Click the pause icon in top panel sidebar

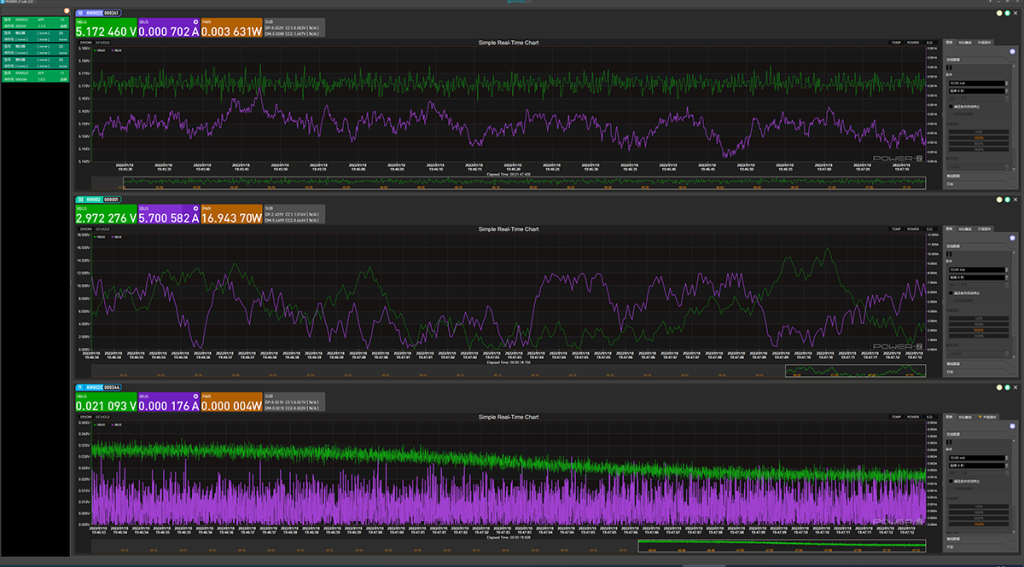click(x=950, y=67)
